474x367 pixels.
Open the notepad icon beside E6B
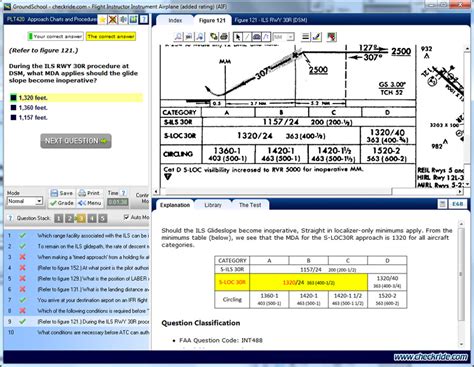[442, 204]
